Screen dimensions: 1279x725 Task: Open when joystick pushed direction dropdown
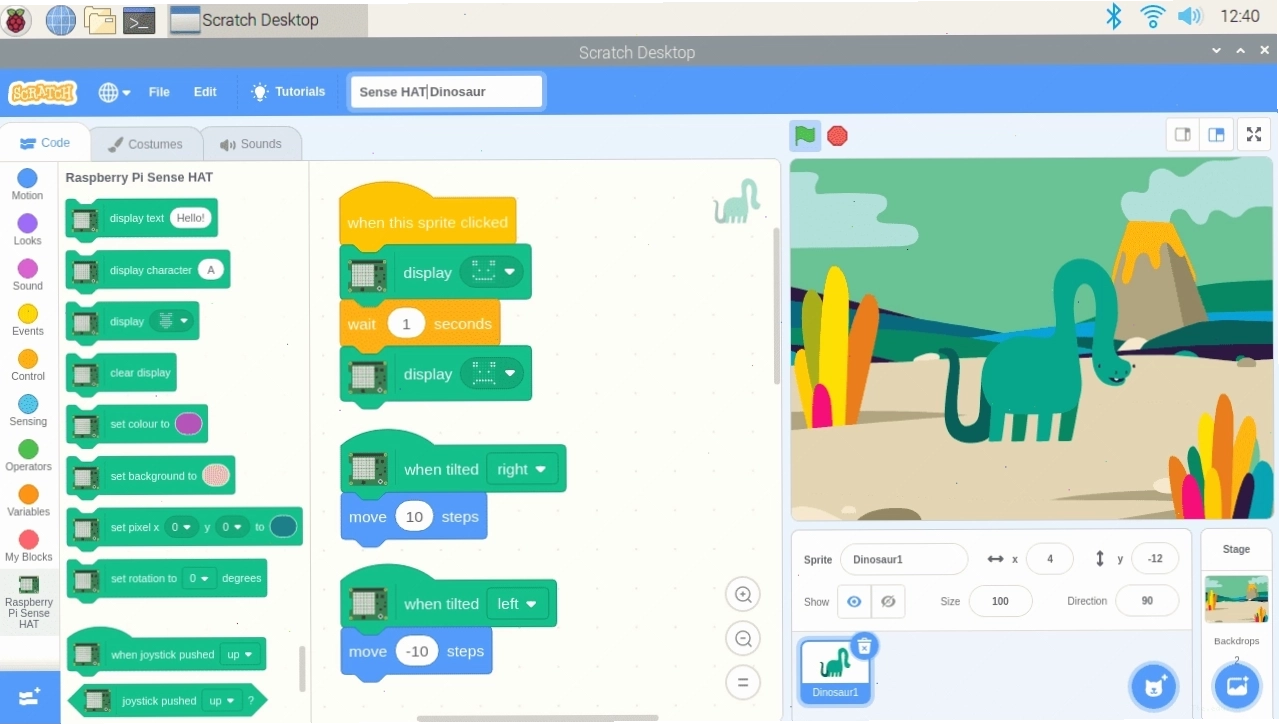(240, 655)
